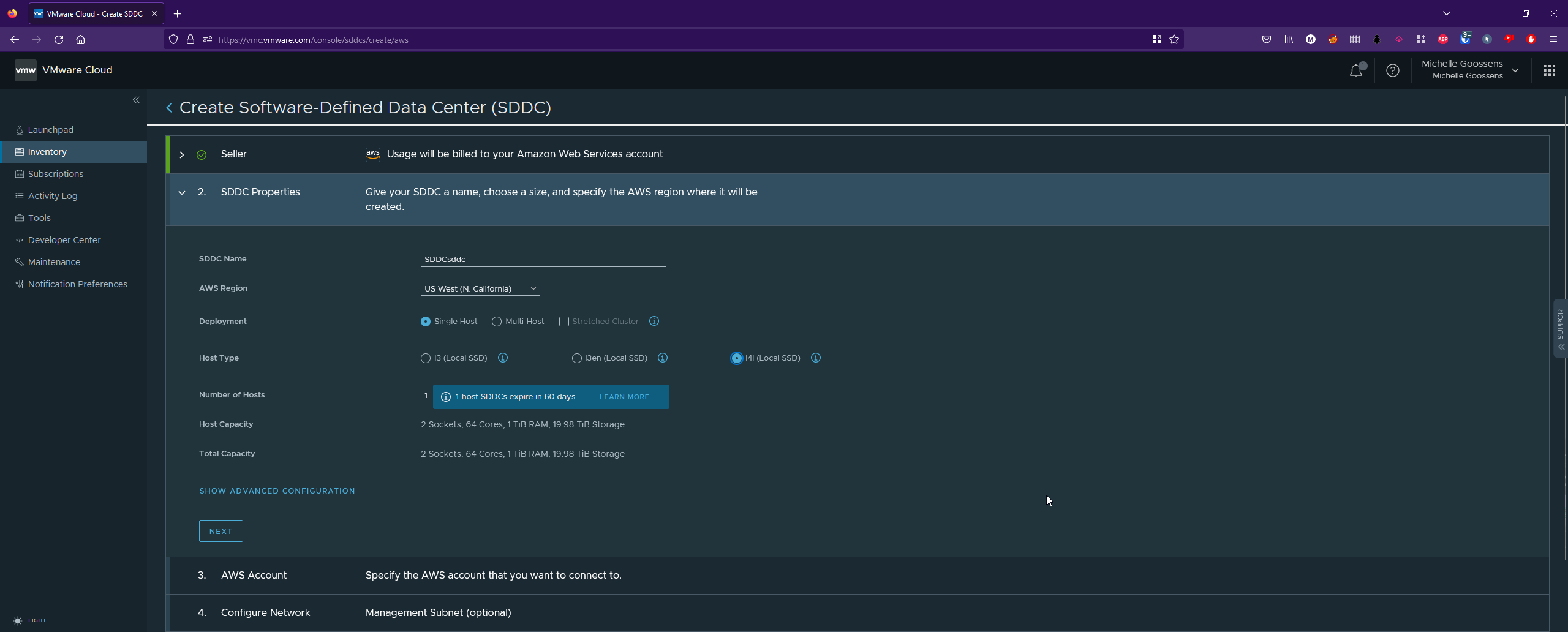Open tracking protection shield
The height and width of the screenshot is (632, 1568).
point(173,40)
